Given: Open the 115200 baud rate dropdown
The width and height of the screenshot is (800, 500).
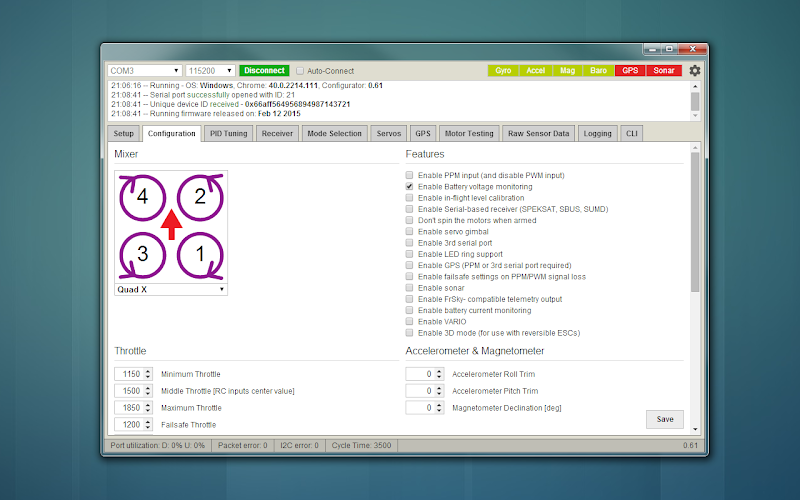Looking at the screenshot, I should pyautogui.click(x=210, y=70).
